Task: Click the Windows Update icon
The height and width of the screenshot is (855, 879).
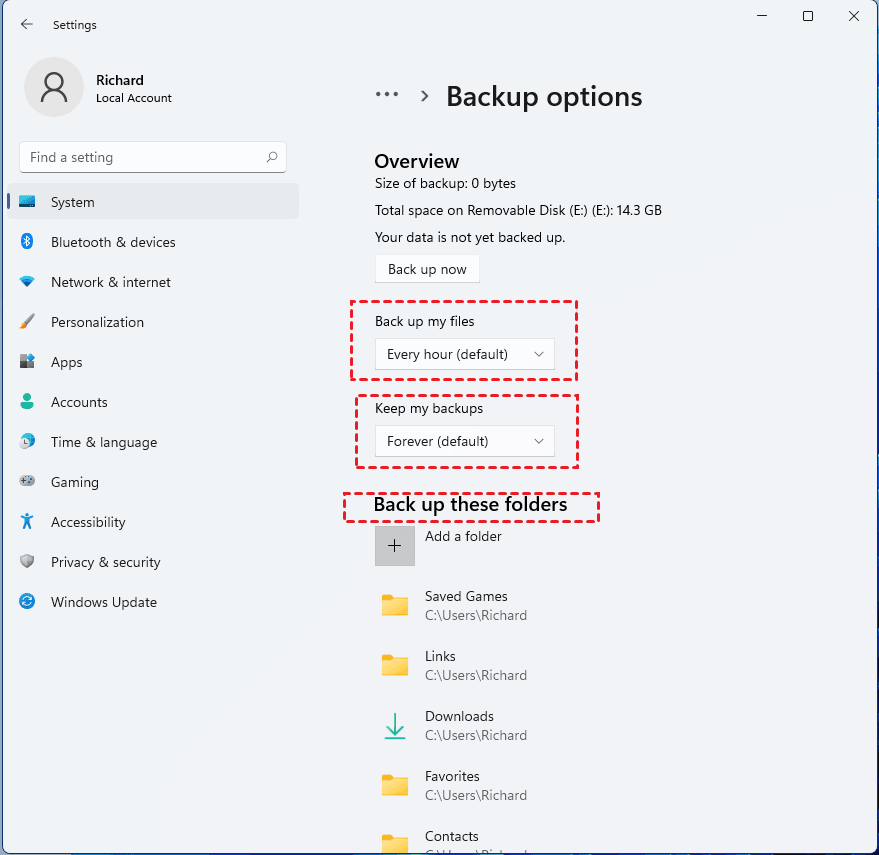Action: coord(27,602)
